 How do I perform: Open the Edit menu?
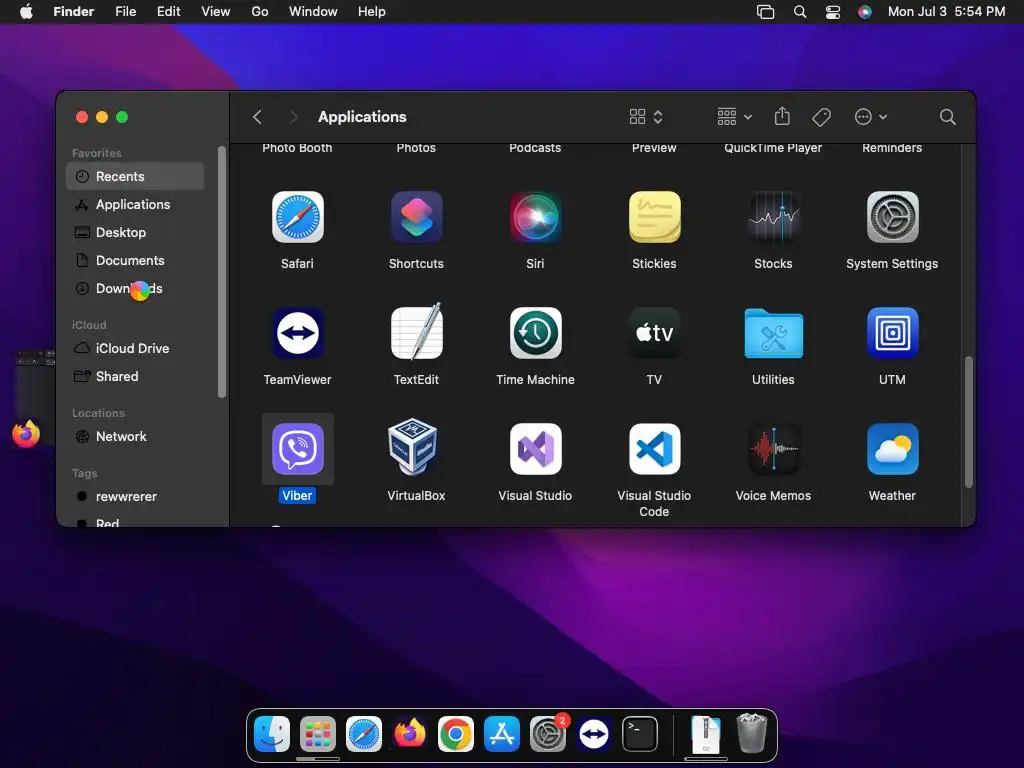168,12
